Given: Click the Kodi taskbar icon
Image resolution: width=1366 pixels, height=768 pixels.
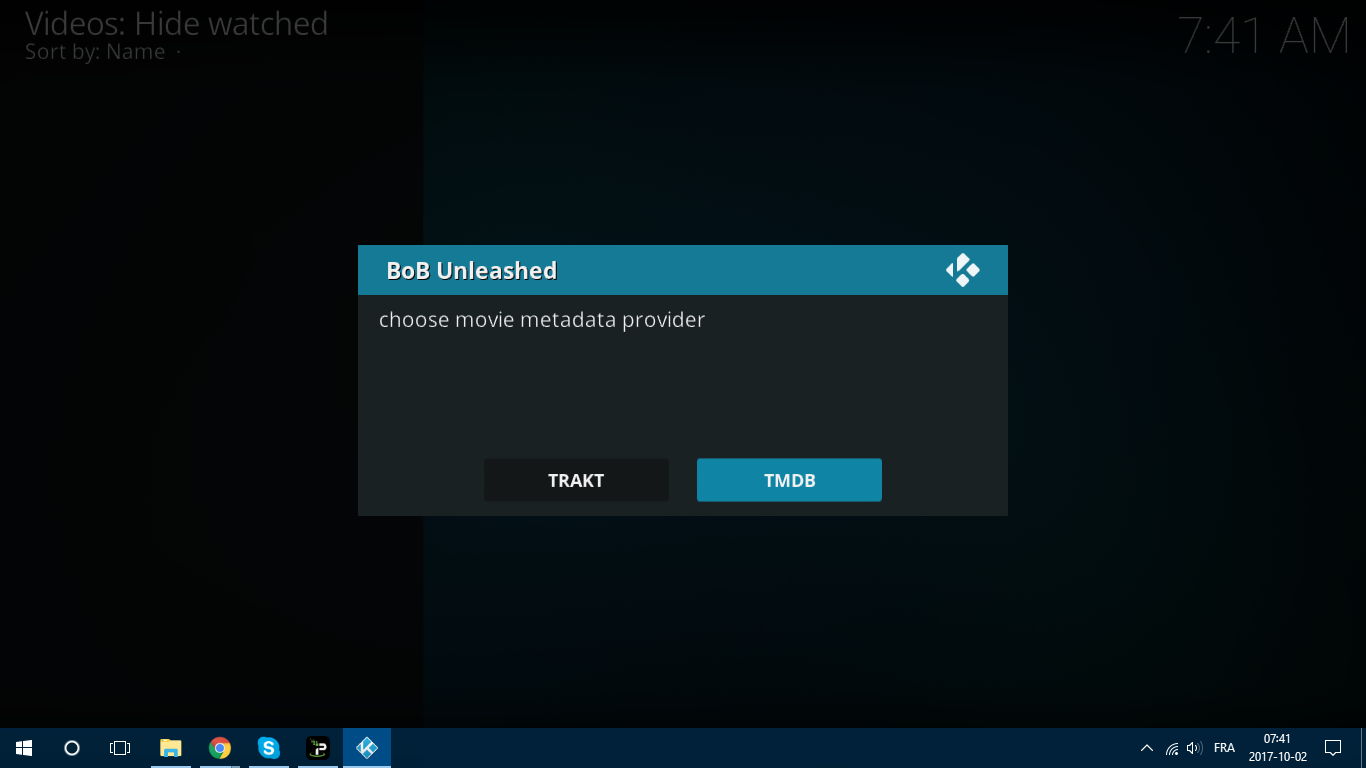Looking at the screenshot, I should click(x=367, y=748).
